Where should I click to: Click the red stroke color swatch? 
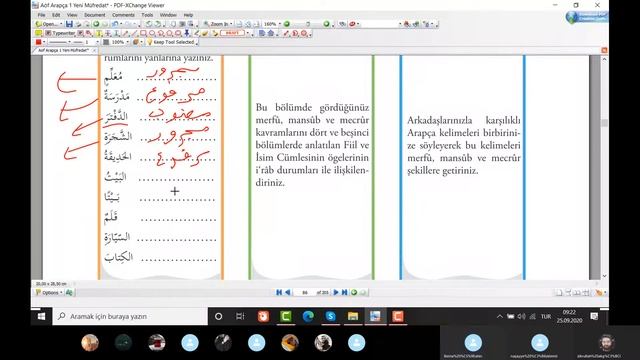tap(38, 42)
